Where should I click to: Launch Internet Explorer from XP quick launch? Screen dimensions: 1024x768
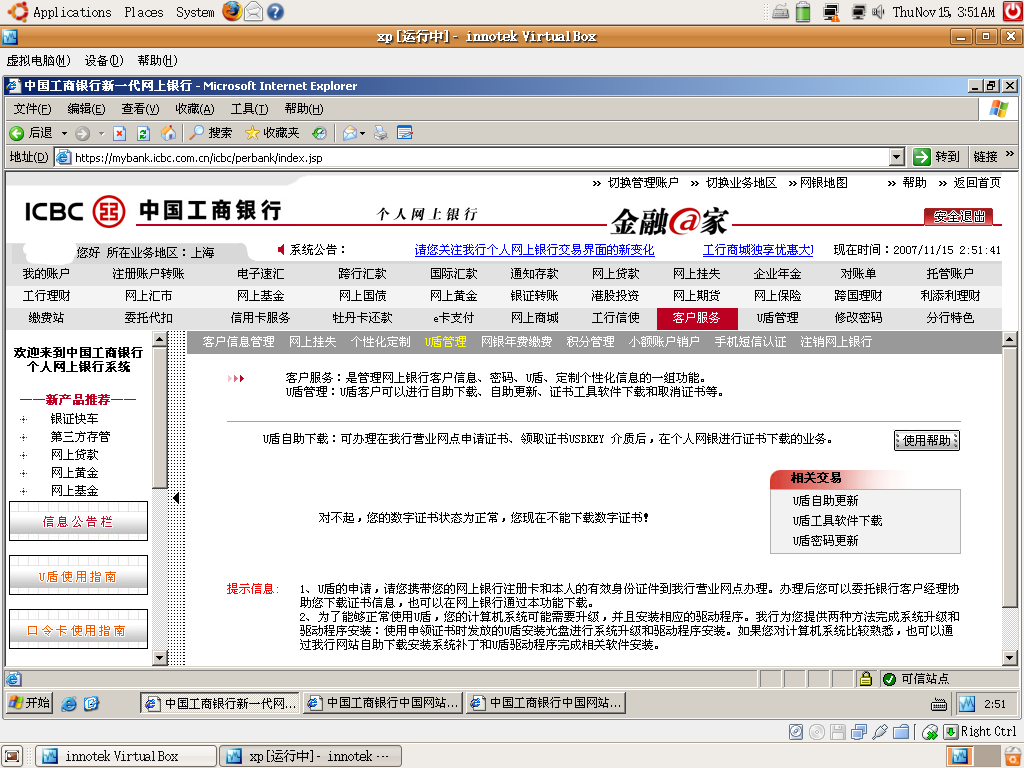pos(69,703)
